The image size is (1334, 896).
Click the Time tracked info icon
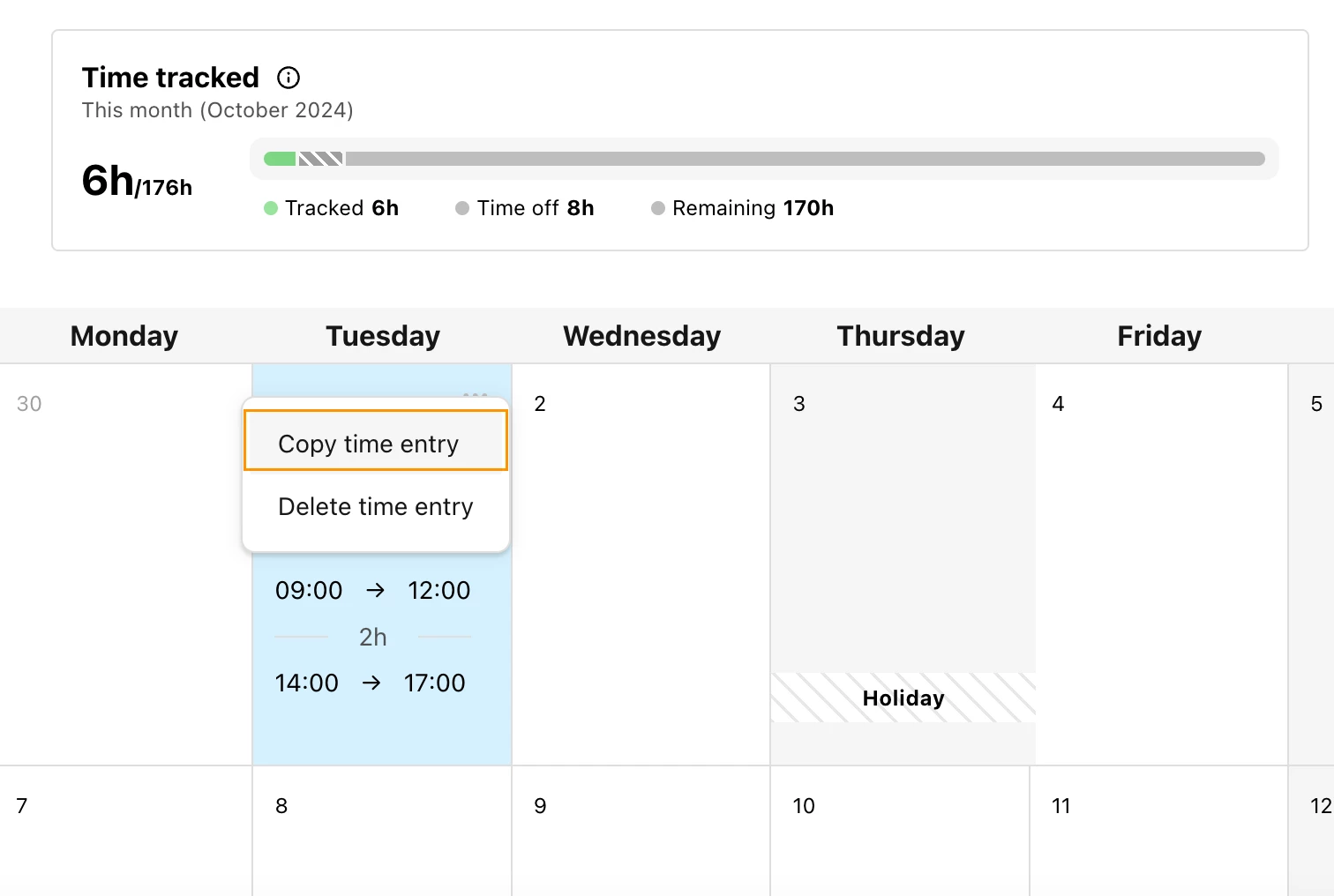click(289, 78)
